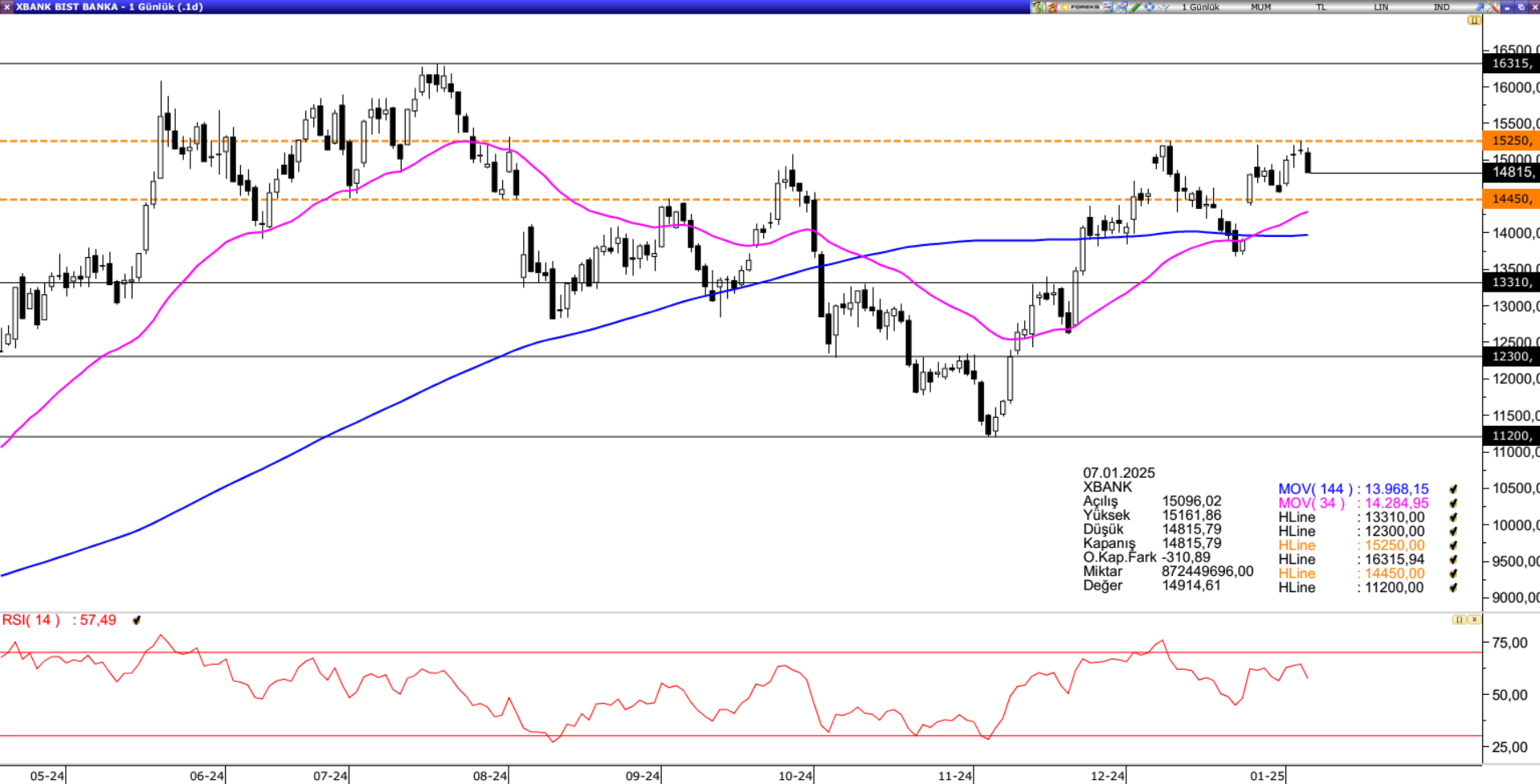Click the XBANK BIST BANKA window title
The image size is (1540, 784).
point(109,6)
